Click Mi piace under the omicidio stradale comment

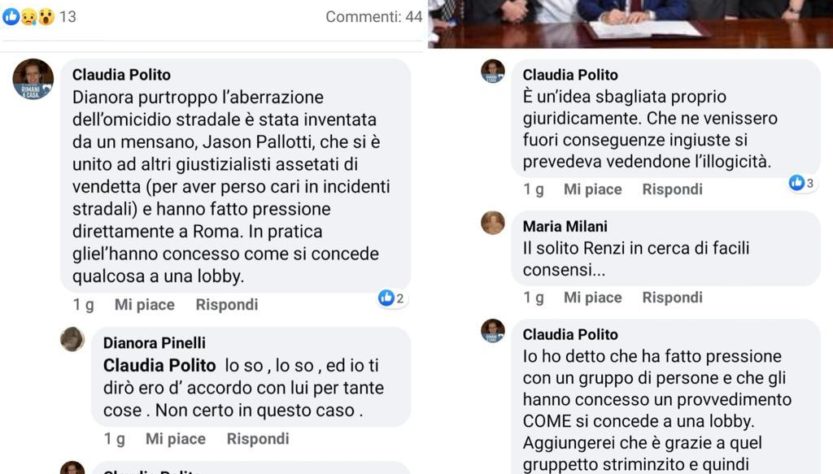[144, 304]
